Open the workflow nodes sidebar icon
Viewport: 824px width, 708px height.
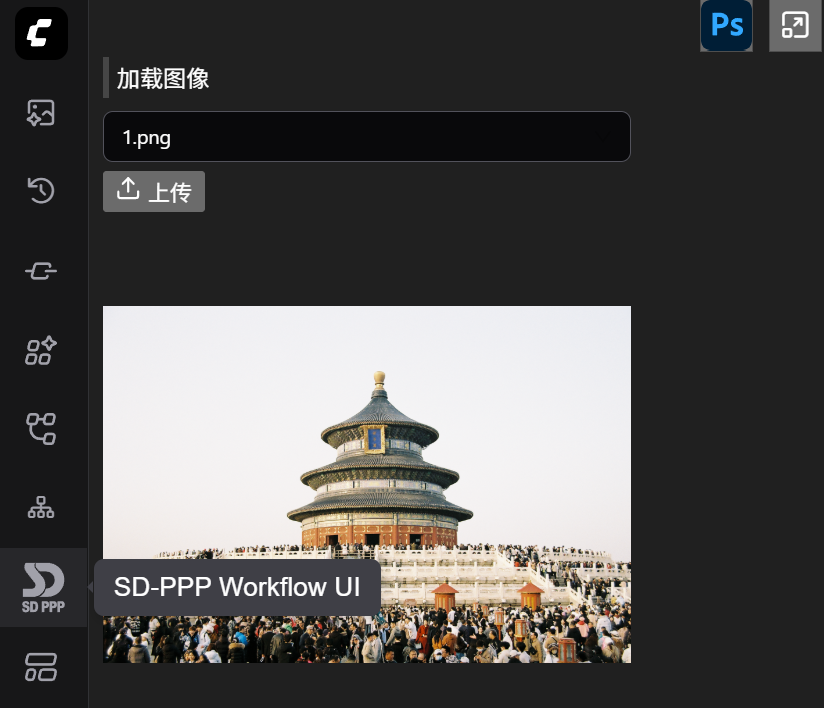(41, 429)
